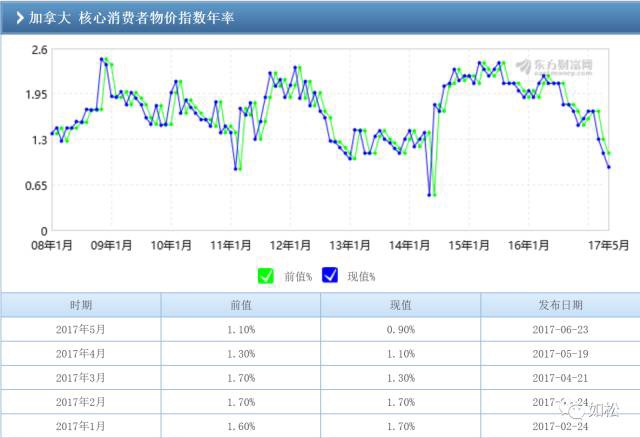Screen dimensions: 640x438
Task: Uncheck the blue 现值% checkbox
Action: pyautogui.click(x=330, y=275)
